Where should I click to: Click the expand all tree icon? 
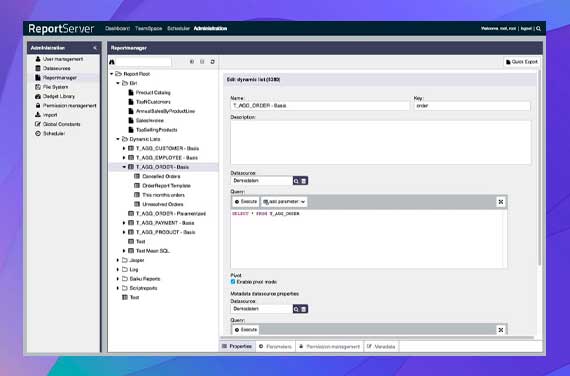pyautogui.click(x=192, y=62)
